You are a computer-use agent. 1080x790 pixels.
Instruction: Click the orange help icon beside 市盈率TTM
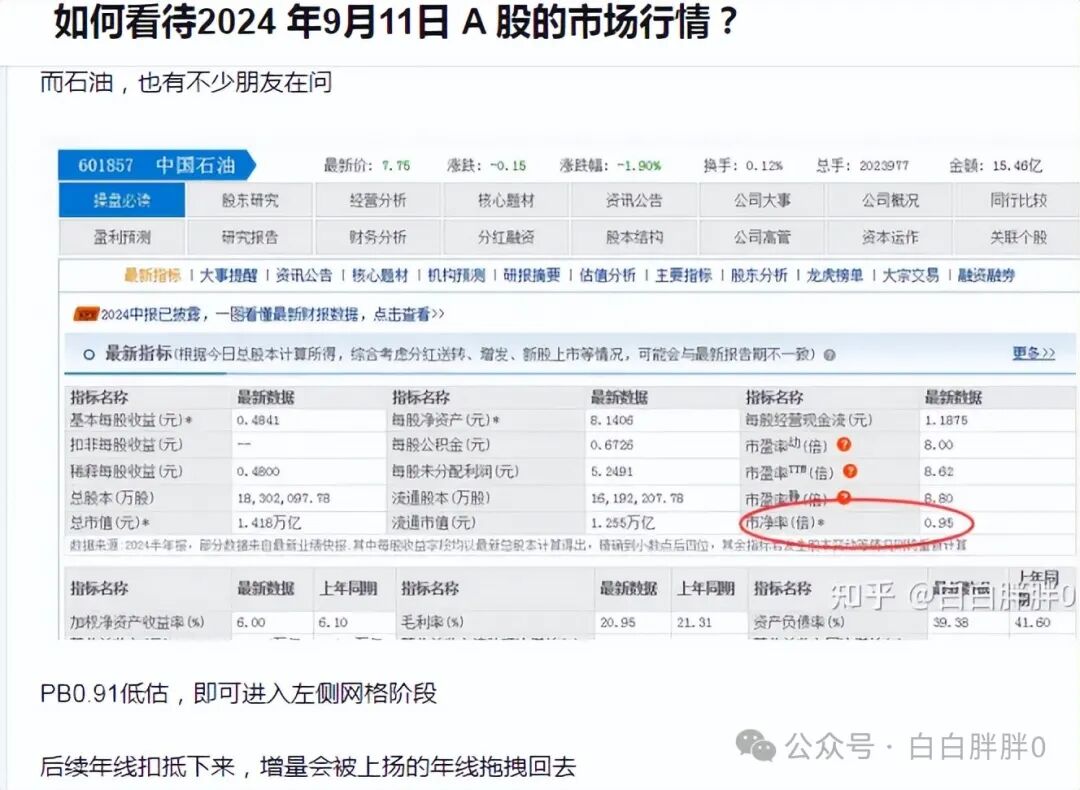850,471
